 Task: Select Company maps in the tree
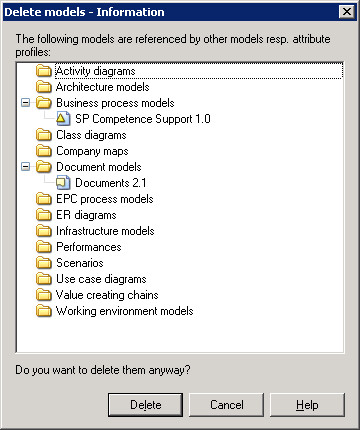(x=92, y=151)
